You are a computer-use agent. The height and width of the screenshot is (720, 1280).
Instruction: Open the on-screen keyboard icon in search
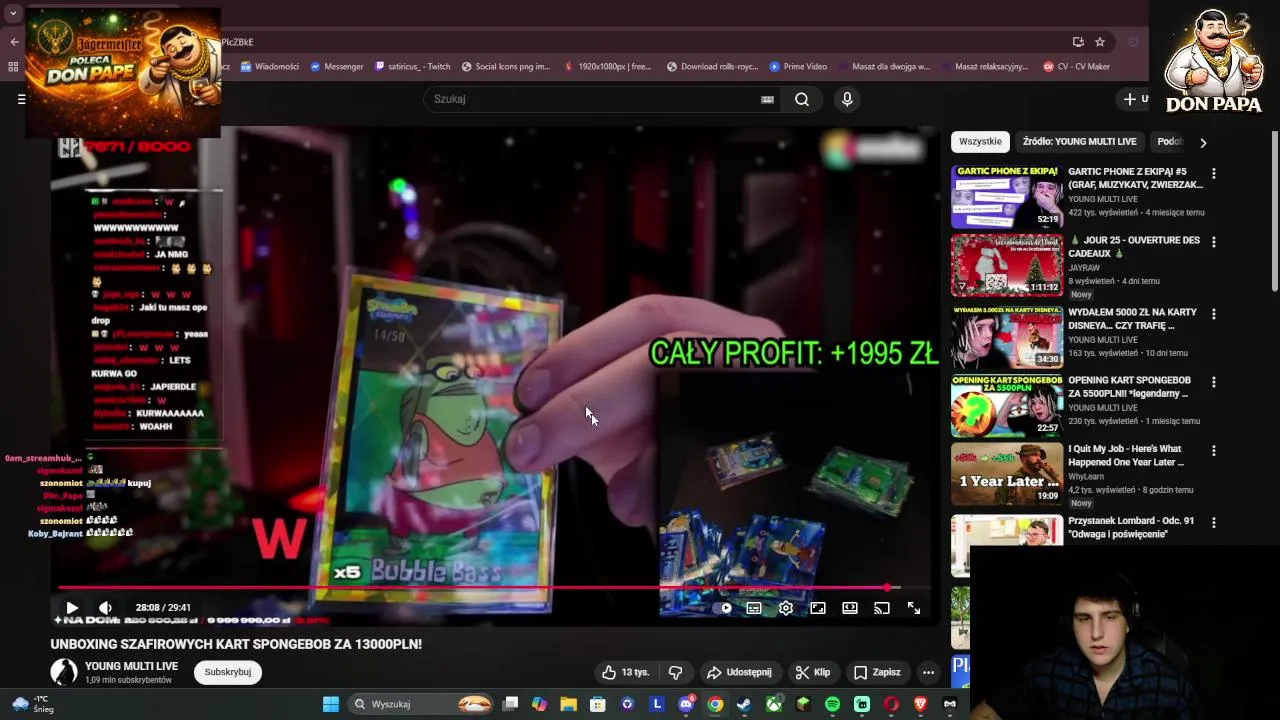coord(767,99)
